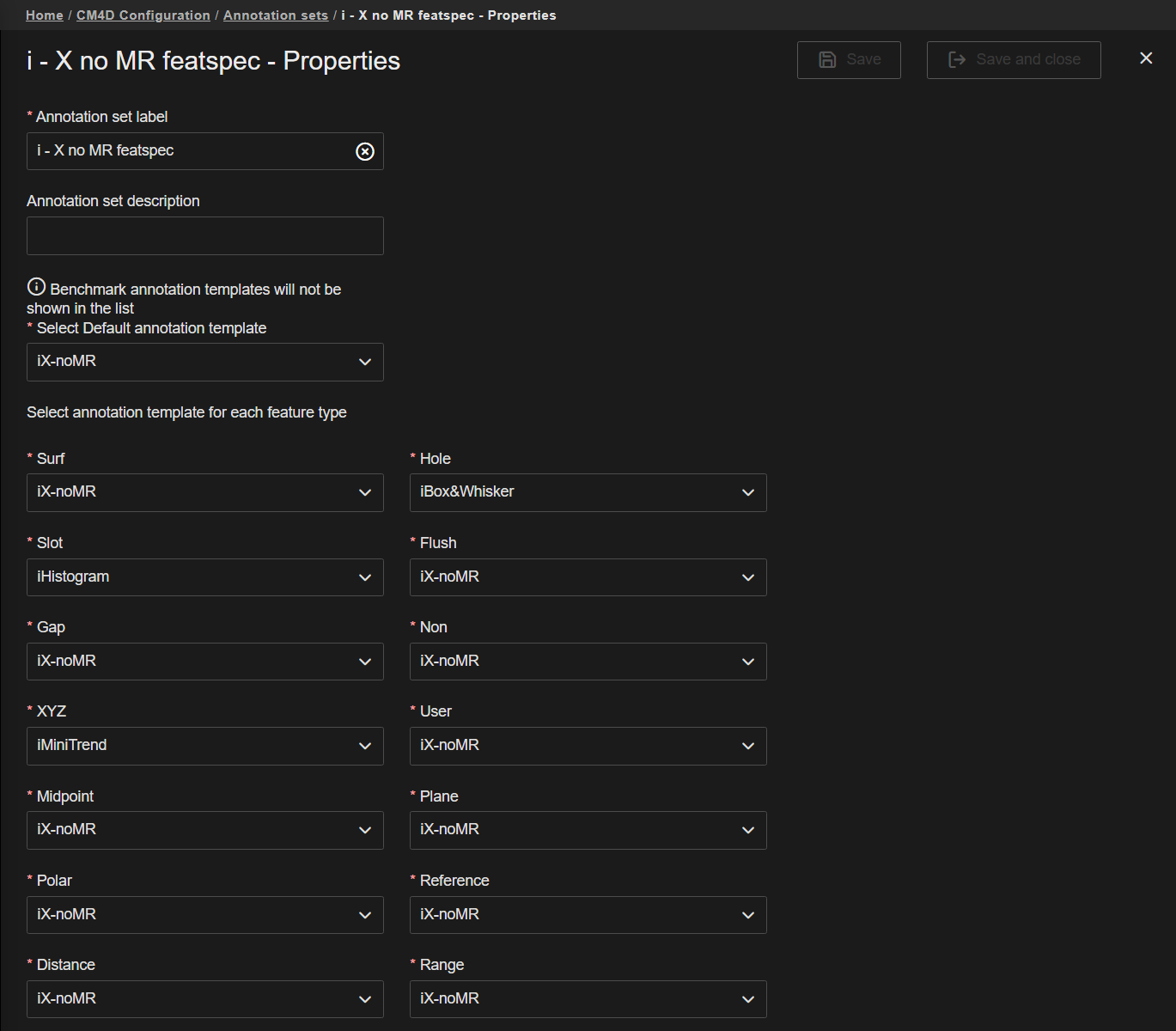Expand the Flush template dropdown
This screenshot has width=1176, height=1031.
588,577
